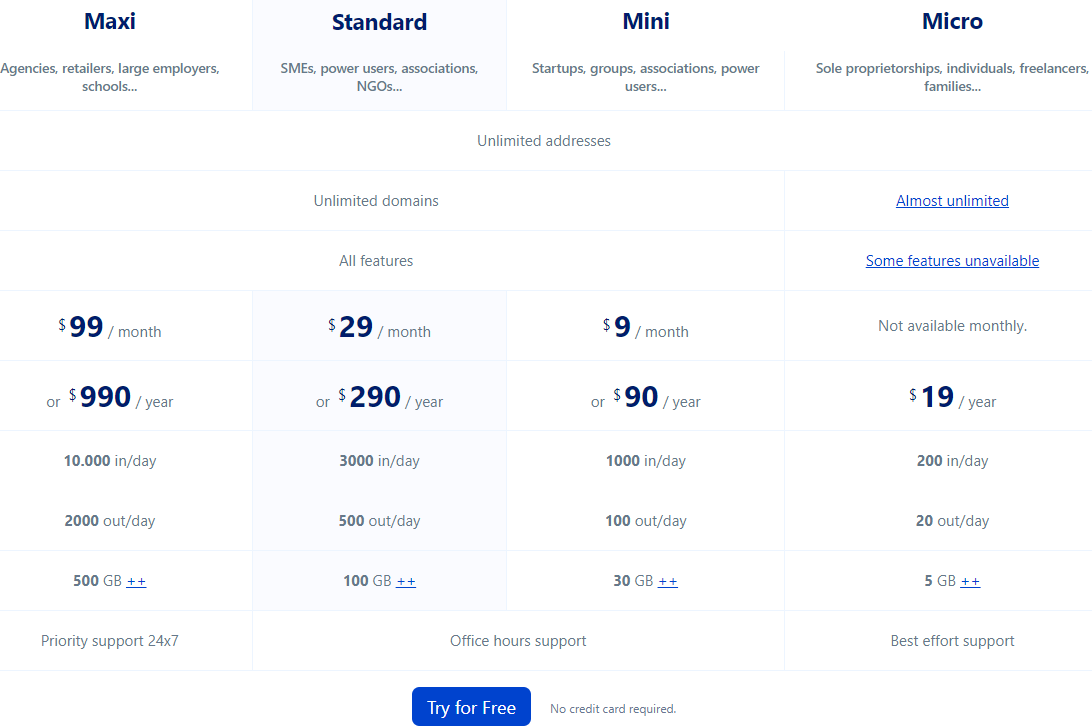
Task: Click the Unlimited addresses row
Action: pos(544,141)
